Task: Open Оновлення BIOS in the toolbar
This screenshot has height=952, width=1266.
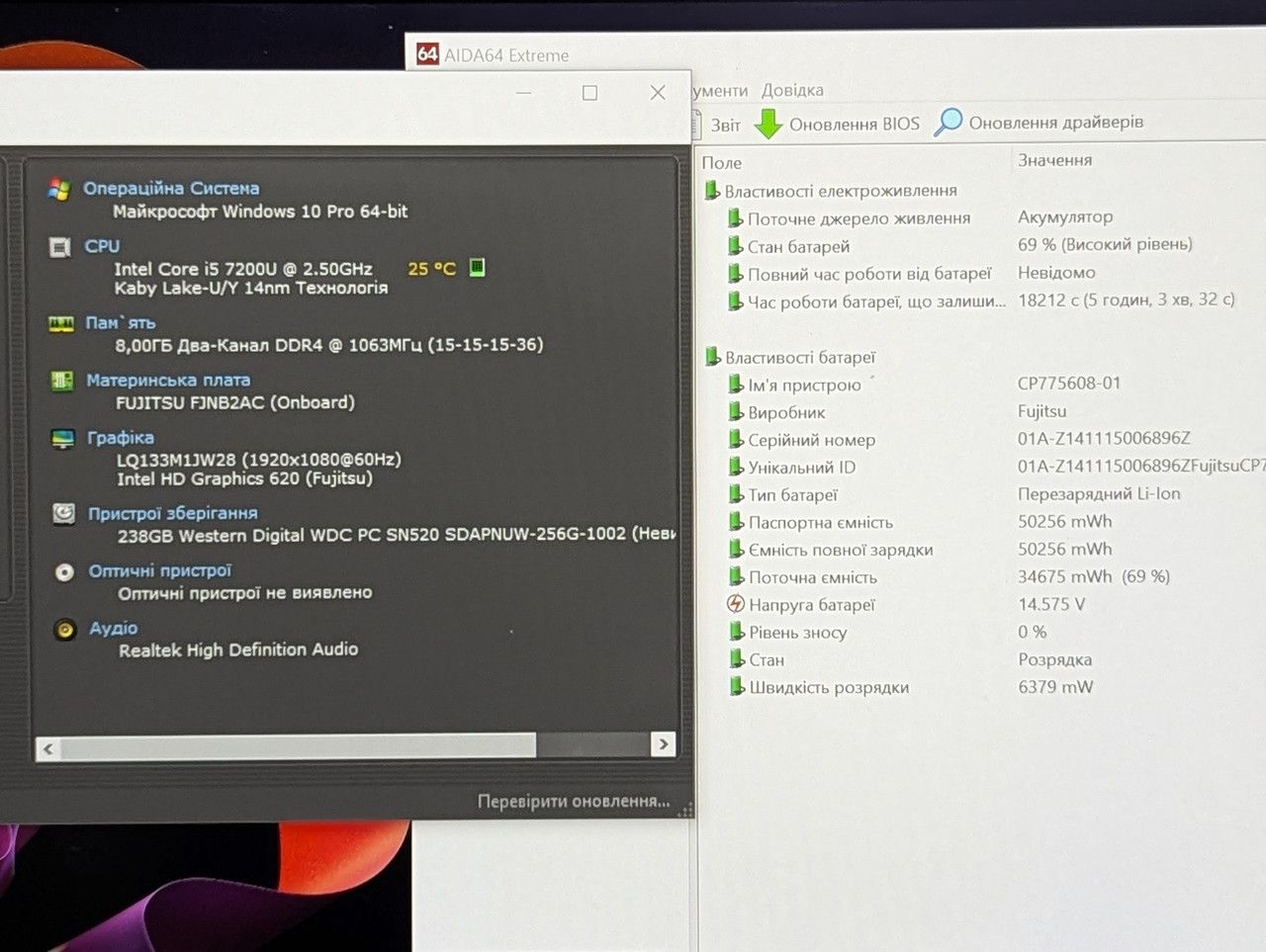Action: pyautogui.click(x=838, y=124)
